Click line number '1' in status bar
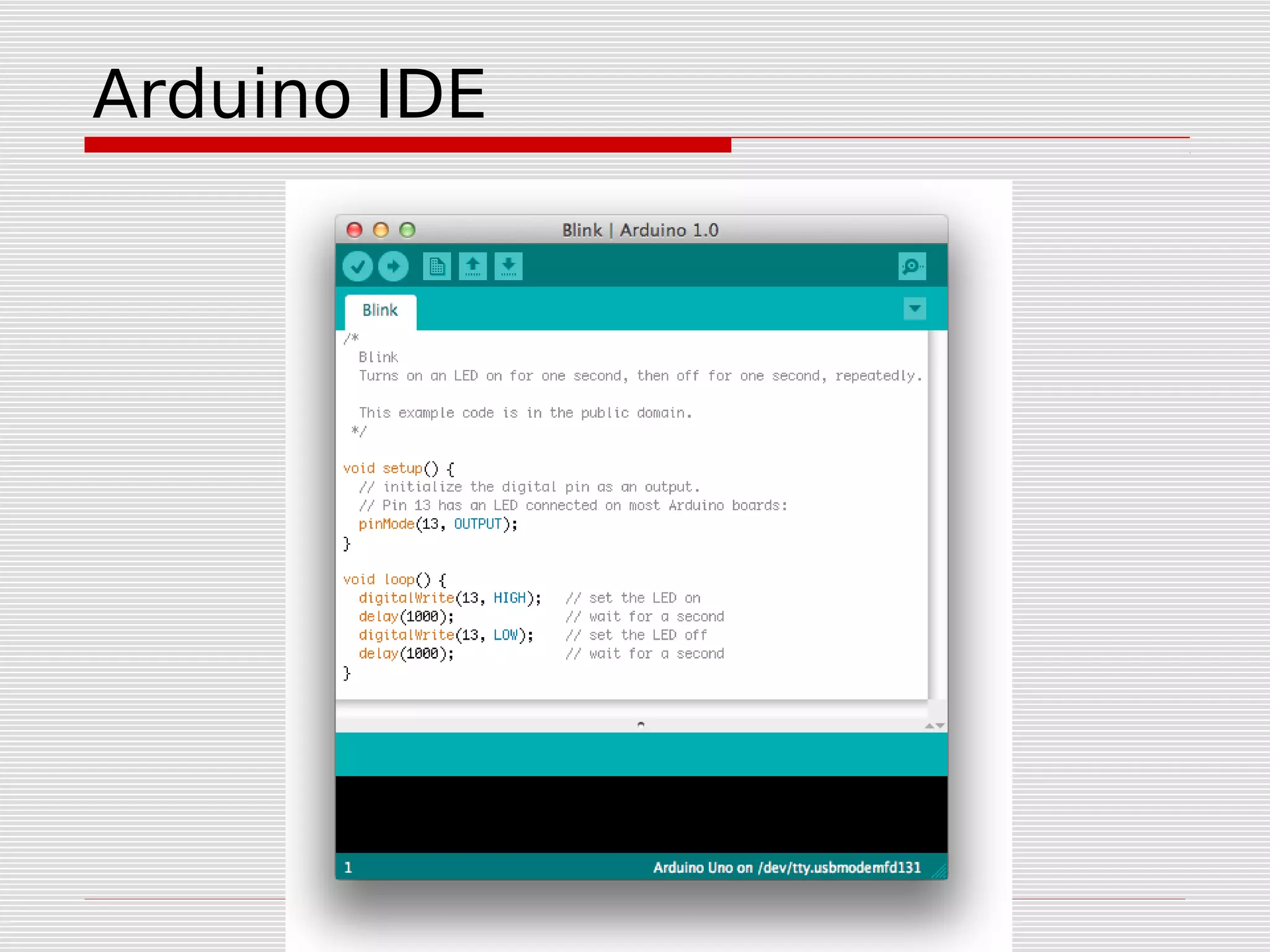This screenshot has width=1270, height=952. (x=349, y=867)
